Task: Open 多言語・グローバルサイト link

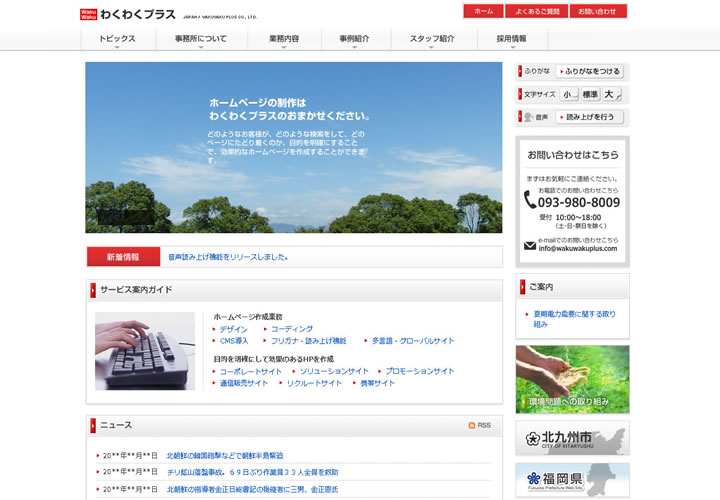Action: [x=413, y=341]
